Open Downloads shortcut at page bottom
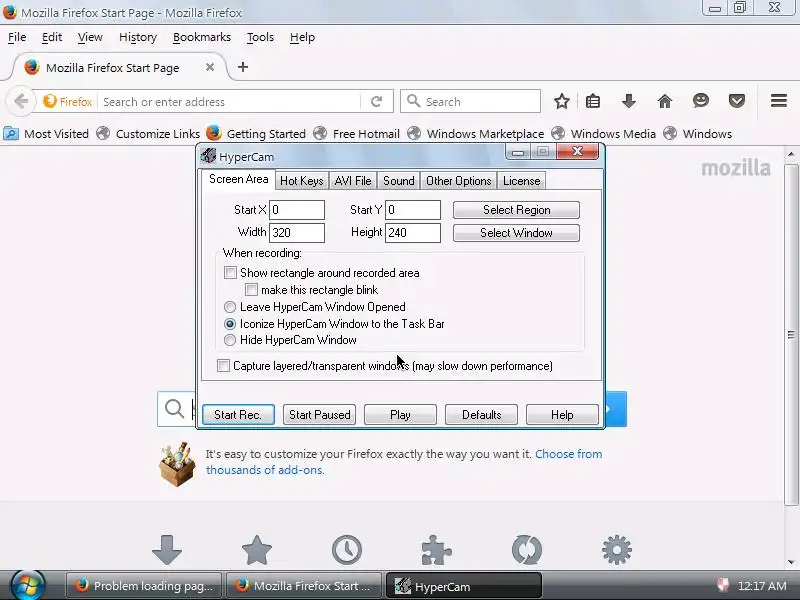 [167, 550]
